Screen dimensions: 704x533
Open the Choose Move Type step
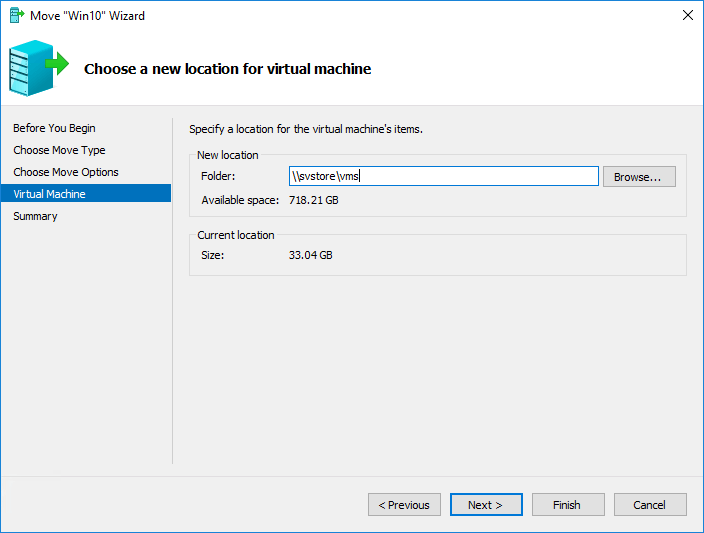tap(59, 150)
